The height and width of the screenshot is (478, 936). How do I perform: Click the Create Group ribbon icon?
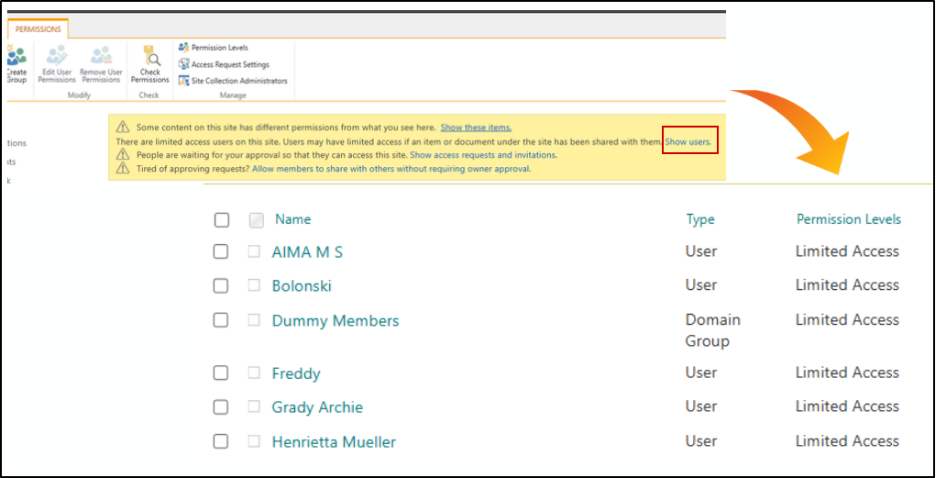pos(16,62)
